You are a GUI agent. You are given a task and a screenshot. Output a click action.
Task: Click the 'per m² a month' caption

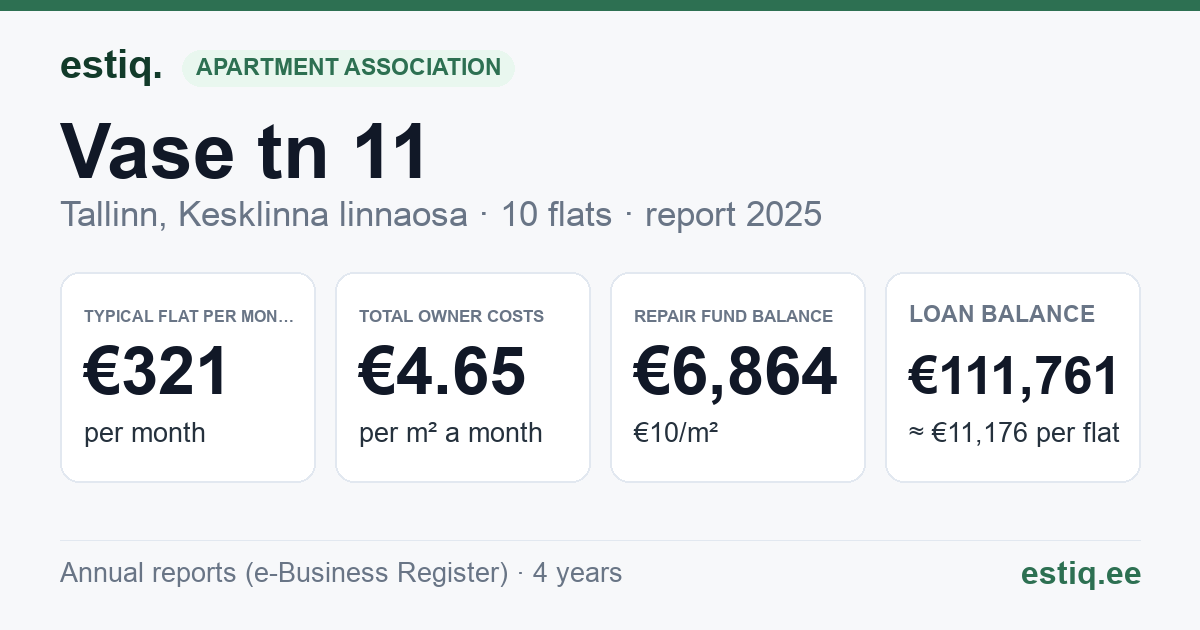click(451, 433)
